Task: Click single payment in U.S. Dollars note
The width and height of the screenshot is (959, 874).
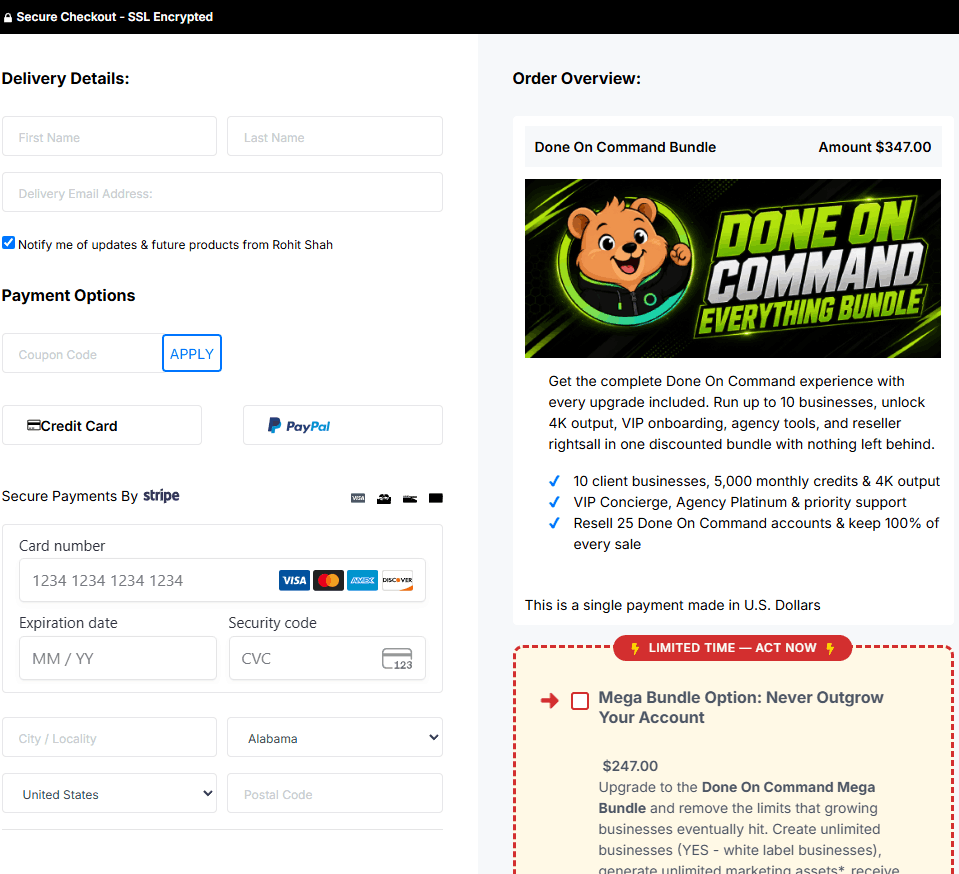Action: click(673, 605)
